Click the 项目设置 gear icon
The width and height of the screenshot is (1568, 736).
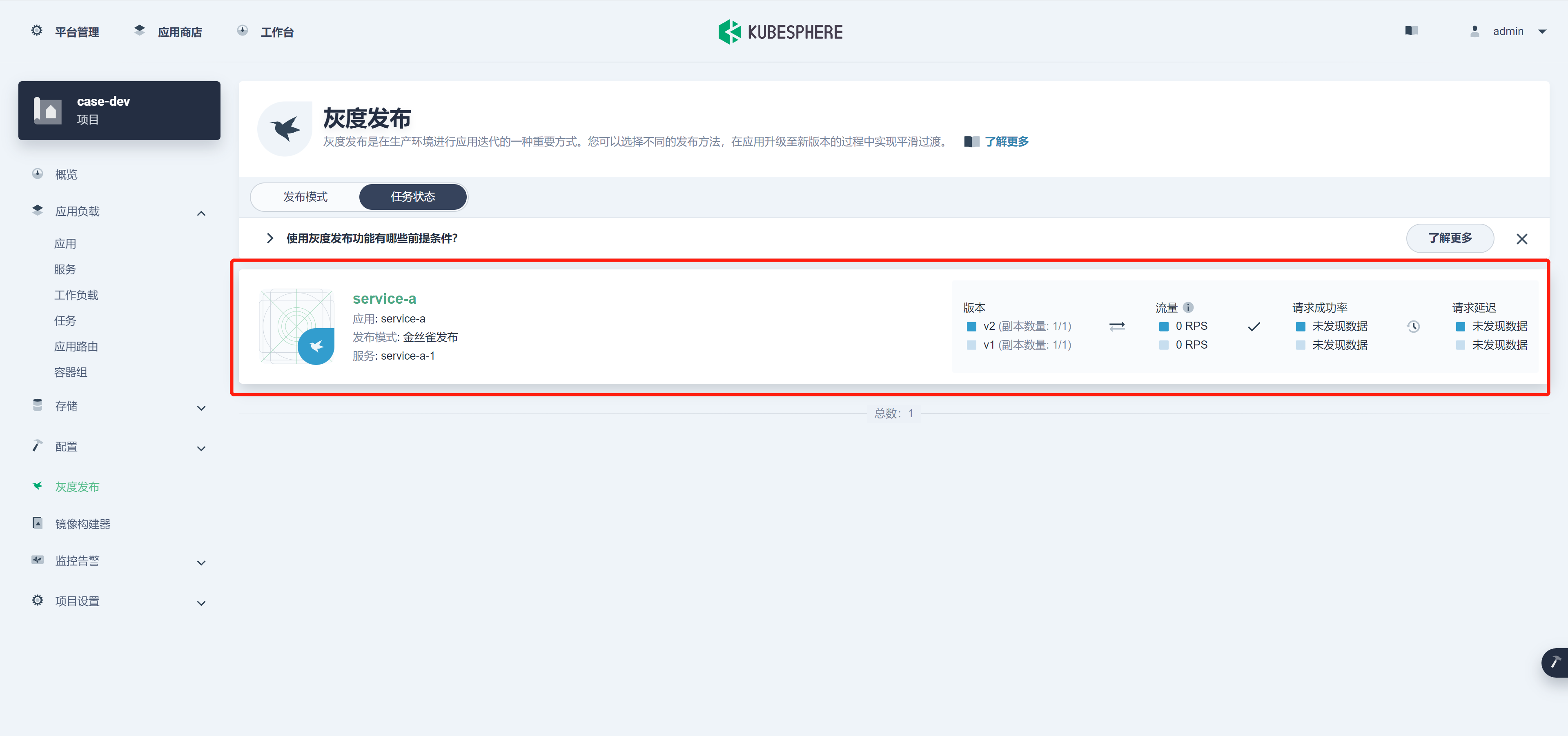click(37, 600)
